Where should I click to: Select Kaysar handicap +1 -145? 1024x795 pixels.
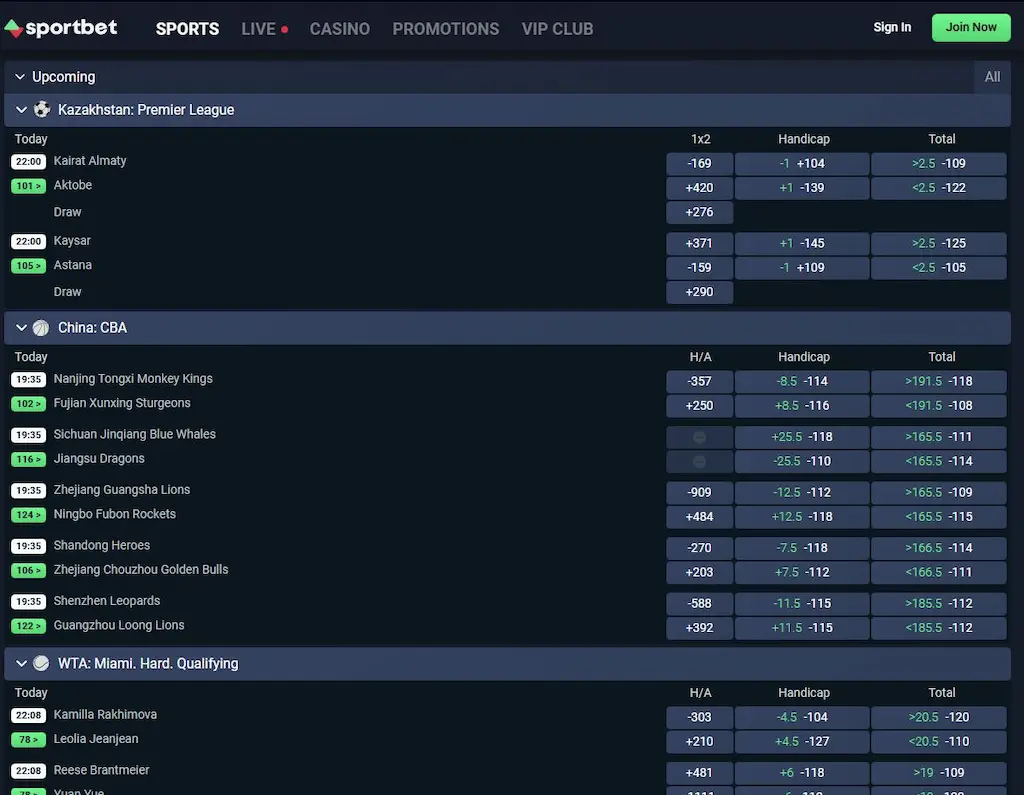pos(802,243)
